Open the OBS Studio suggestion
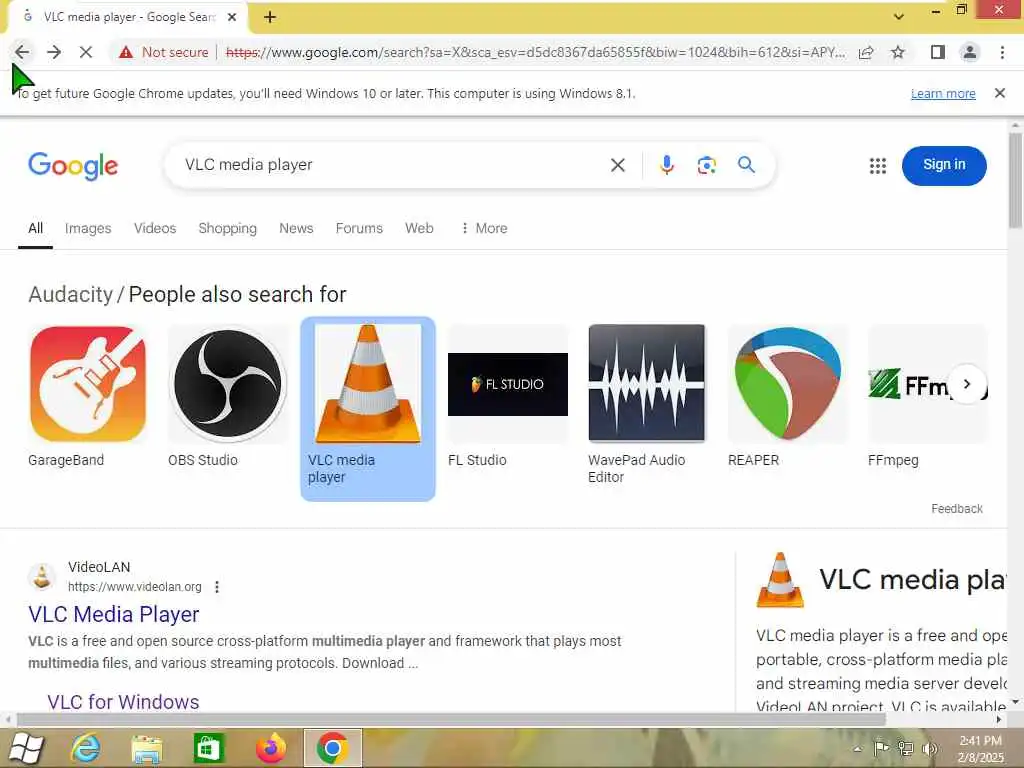This screenshot has width=1024, height=768. [227, 396]
